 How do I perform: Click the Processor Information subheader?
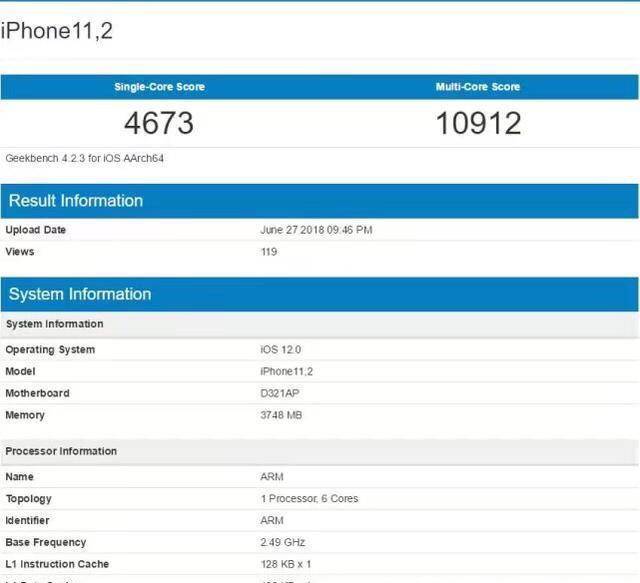tap(61, 451)
